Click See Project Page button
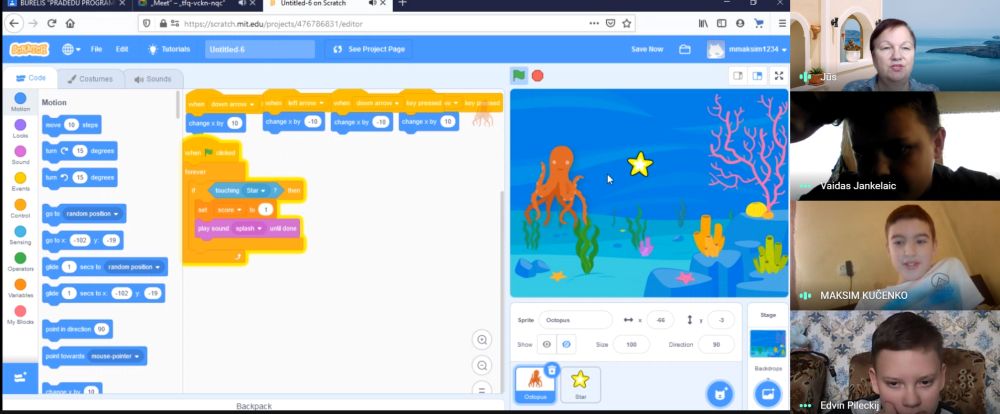 click(x=369, y=49)
